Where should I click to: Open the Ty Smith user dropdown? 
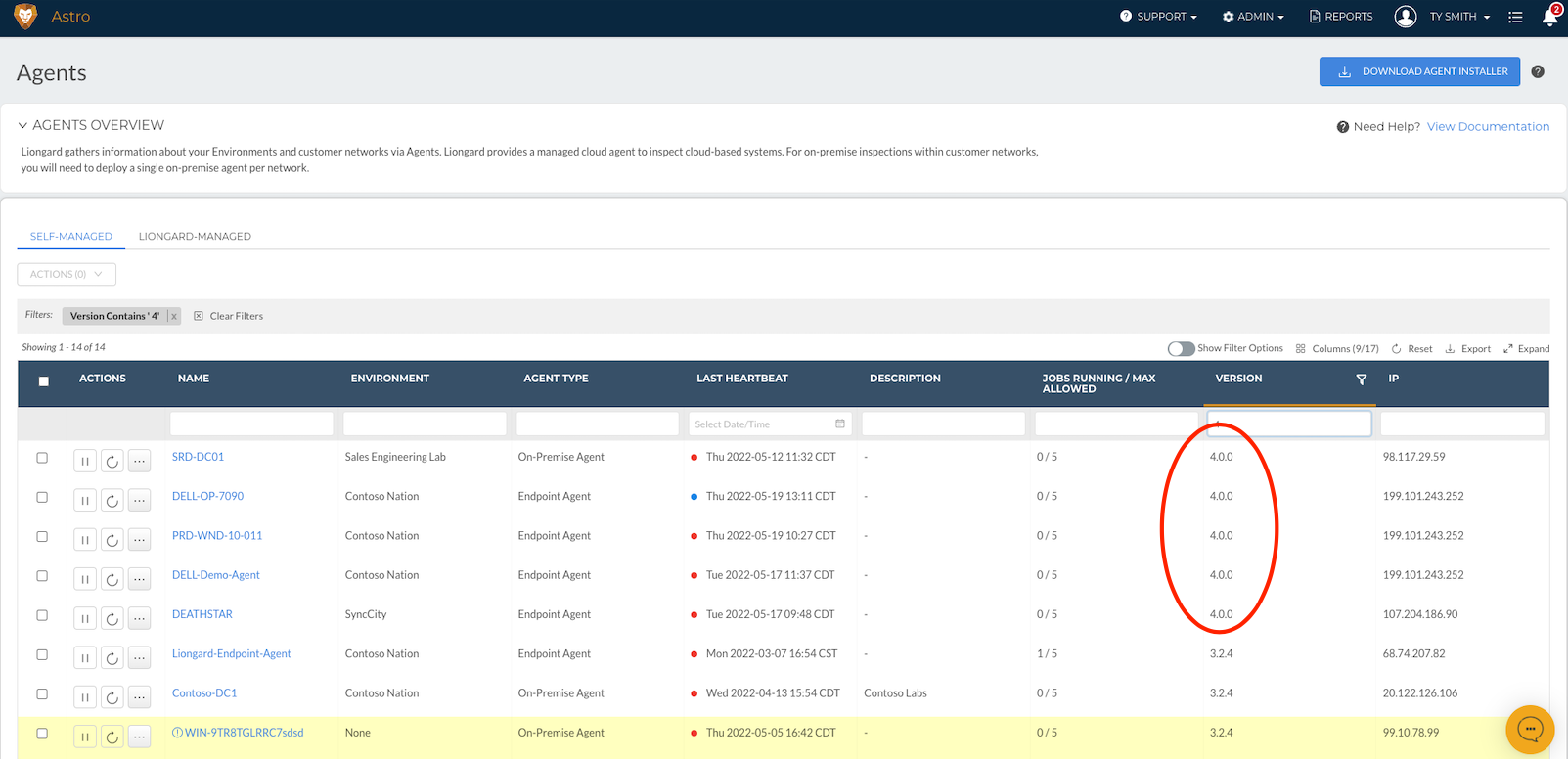[1459, 17]
